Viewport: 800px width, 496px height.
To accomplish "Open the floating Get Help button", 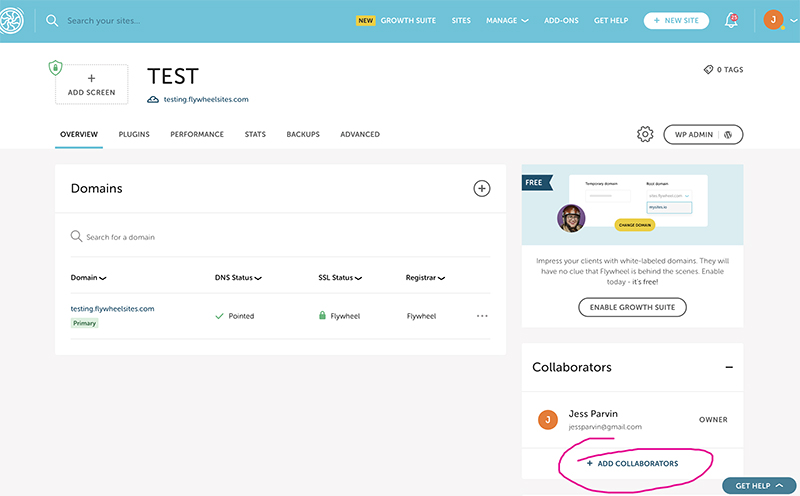I will click(x=759, y=486).
